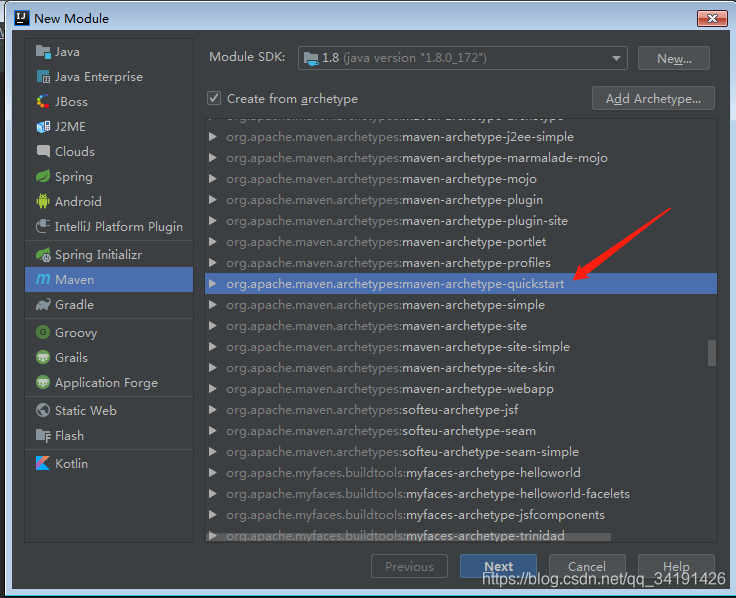
Task: Select maven-archetype-site-skin row
Action: pos(461,368)
